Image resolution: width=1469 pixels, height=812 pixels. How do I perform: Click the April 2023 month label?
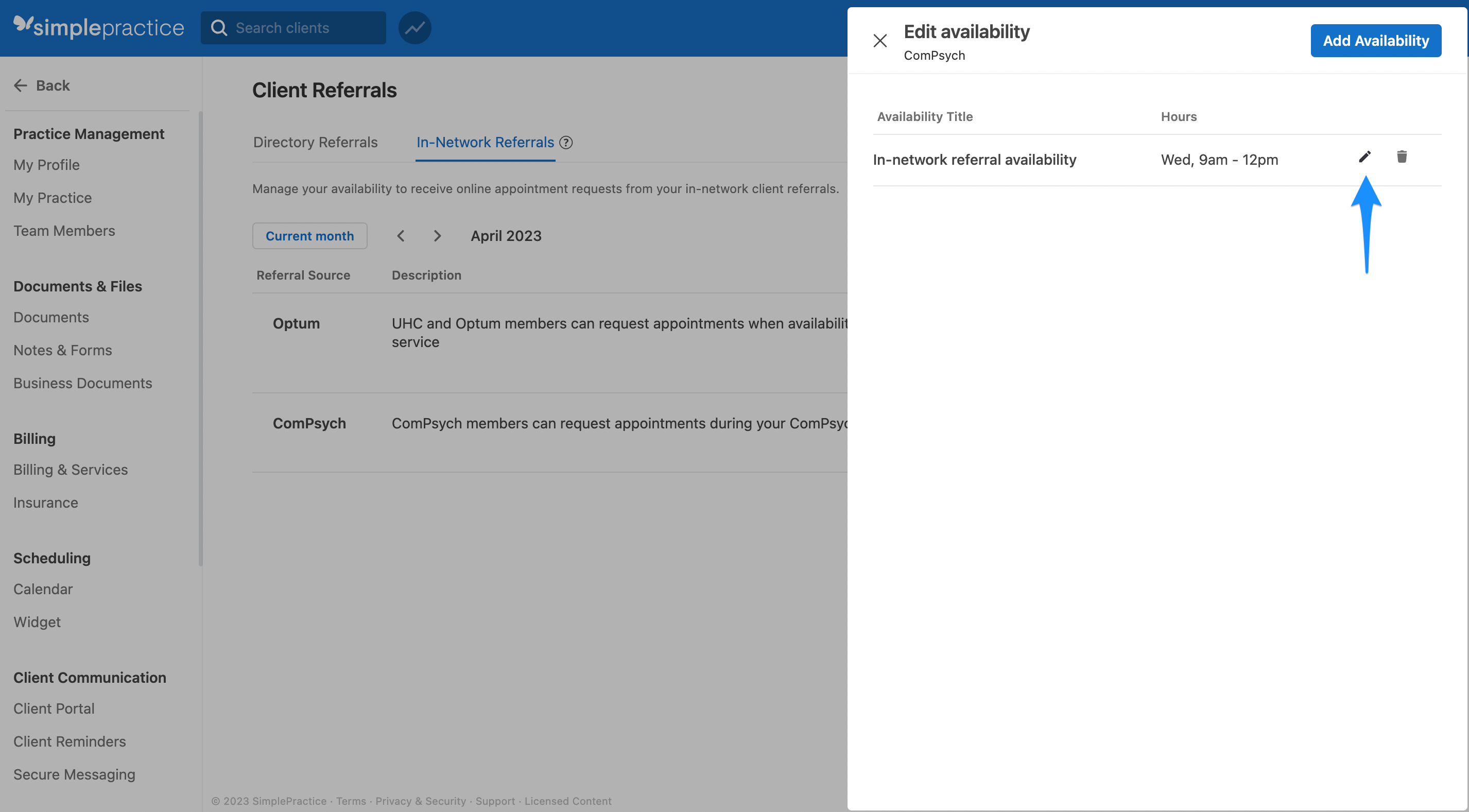(x=506, y=235)
